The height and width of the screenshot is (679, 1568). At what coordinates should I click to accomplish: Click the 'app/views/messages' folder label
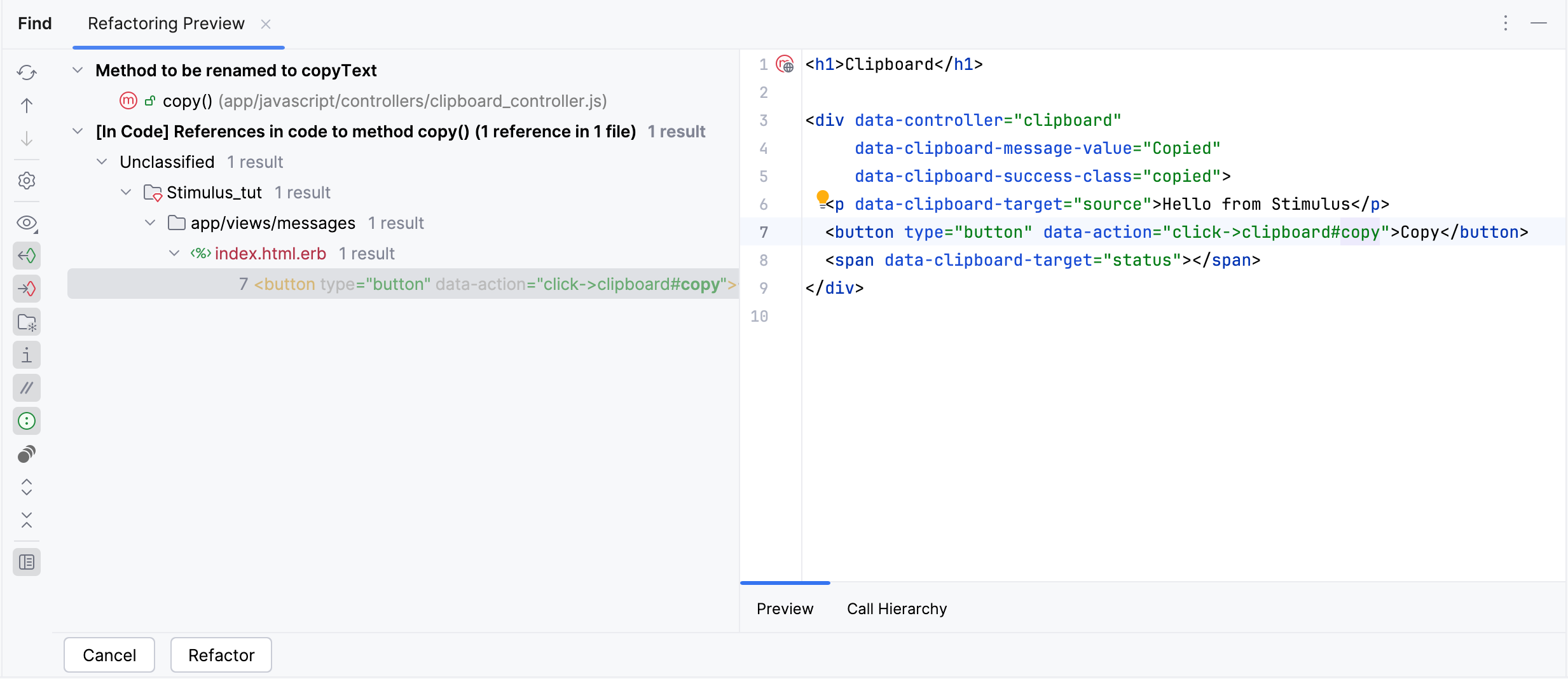tap(273, 223)
